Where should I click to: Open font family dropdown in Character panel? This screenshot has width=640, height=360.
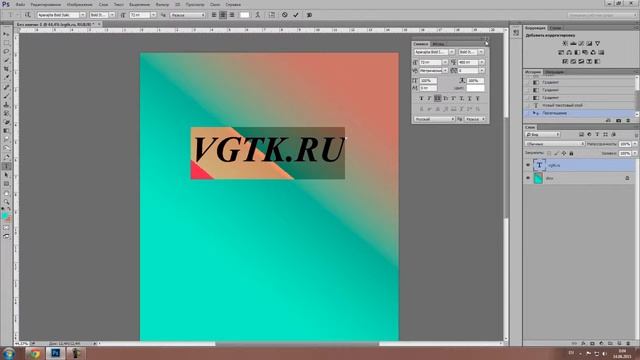[451, 52]
